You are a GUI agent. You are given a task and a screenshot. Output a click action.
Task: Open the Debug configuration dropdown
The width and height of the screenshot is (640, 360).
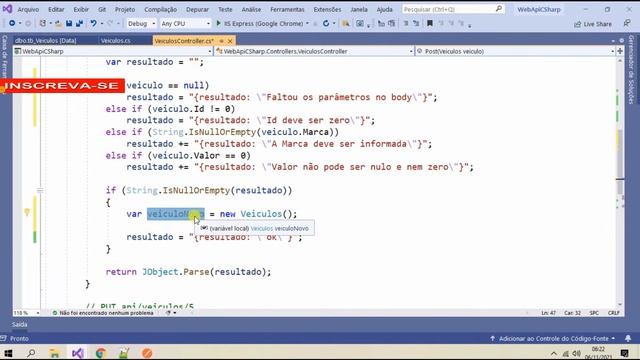[x=141, y=24]
